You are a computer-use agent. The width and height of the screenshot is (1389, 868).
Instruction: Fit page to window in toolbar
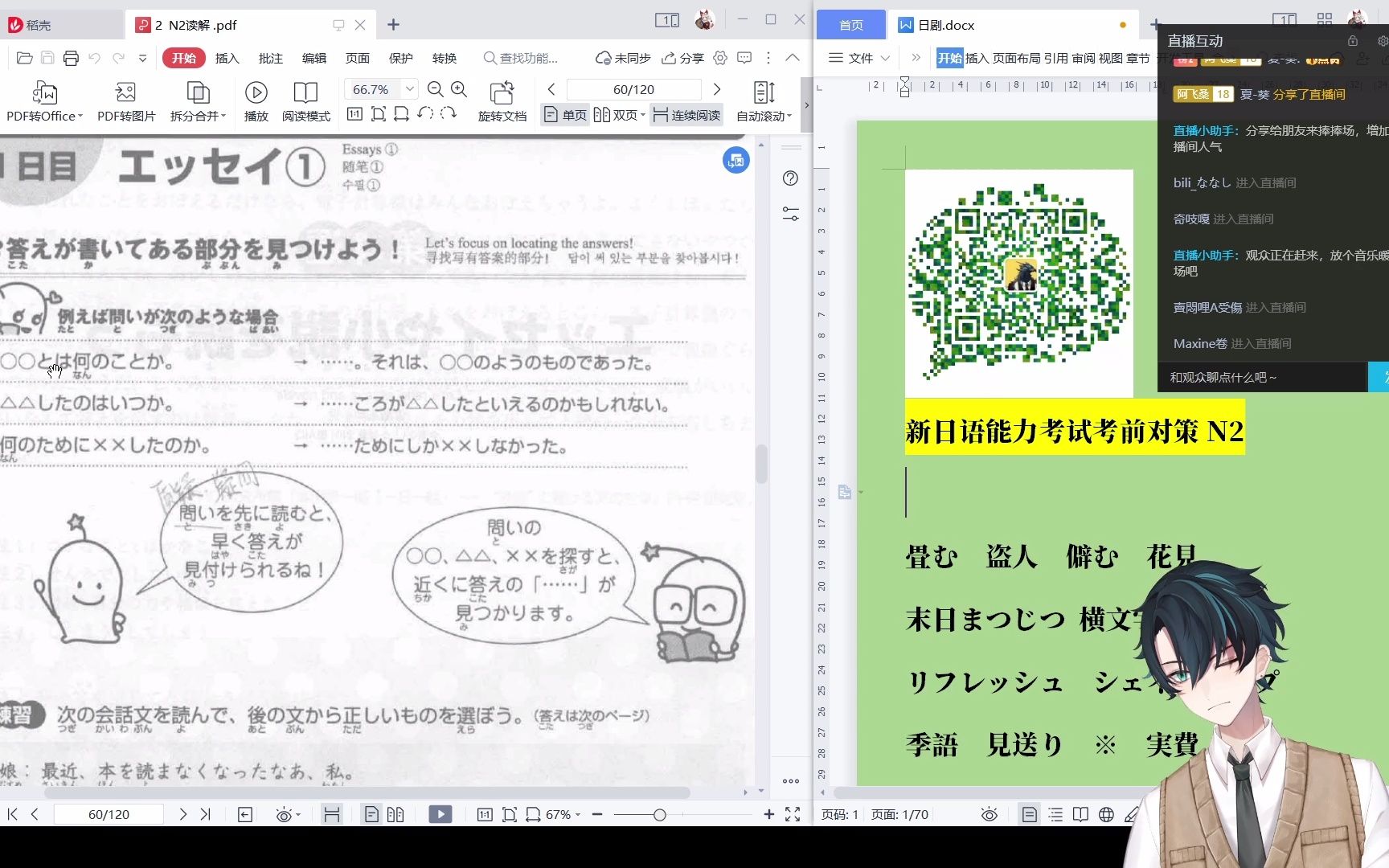coord(378,114)
